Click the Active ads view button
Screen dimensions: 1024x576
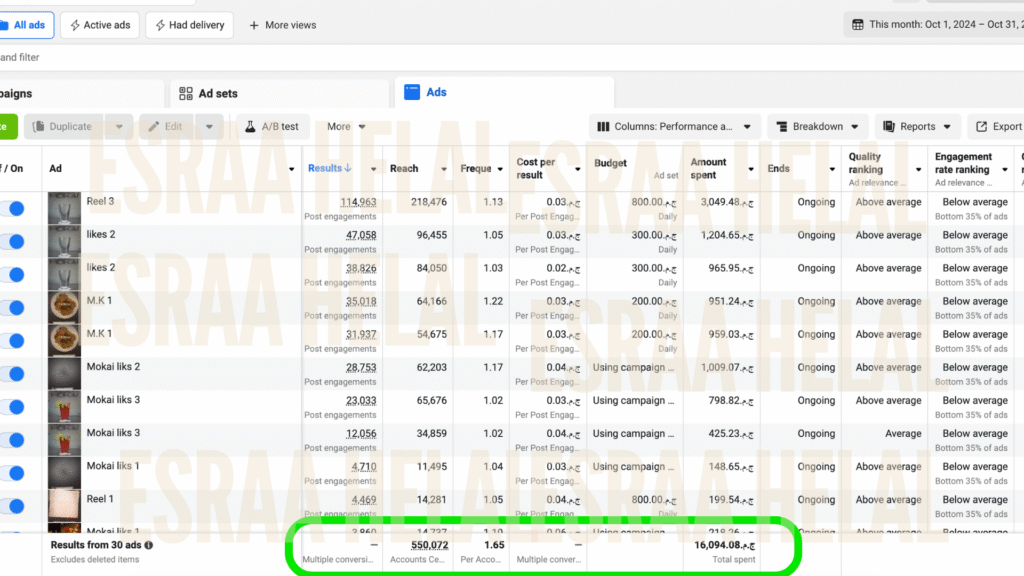[x=100, y=25]
